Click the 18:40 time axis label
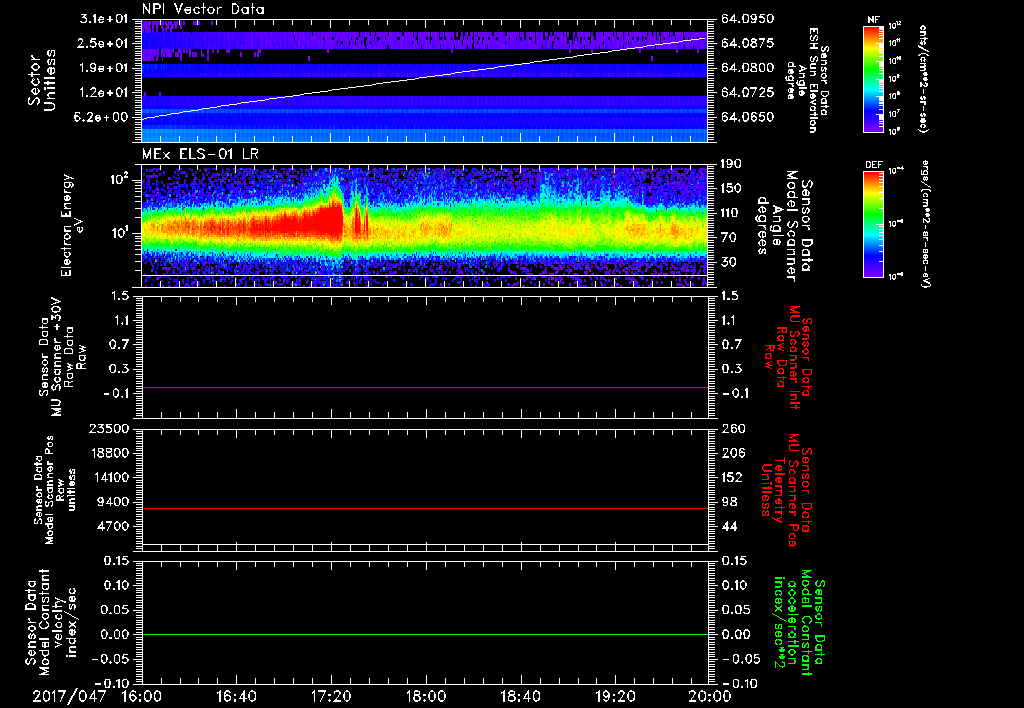 [x=520, y=696]
